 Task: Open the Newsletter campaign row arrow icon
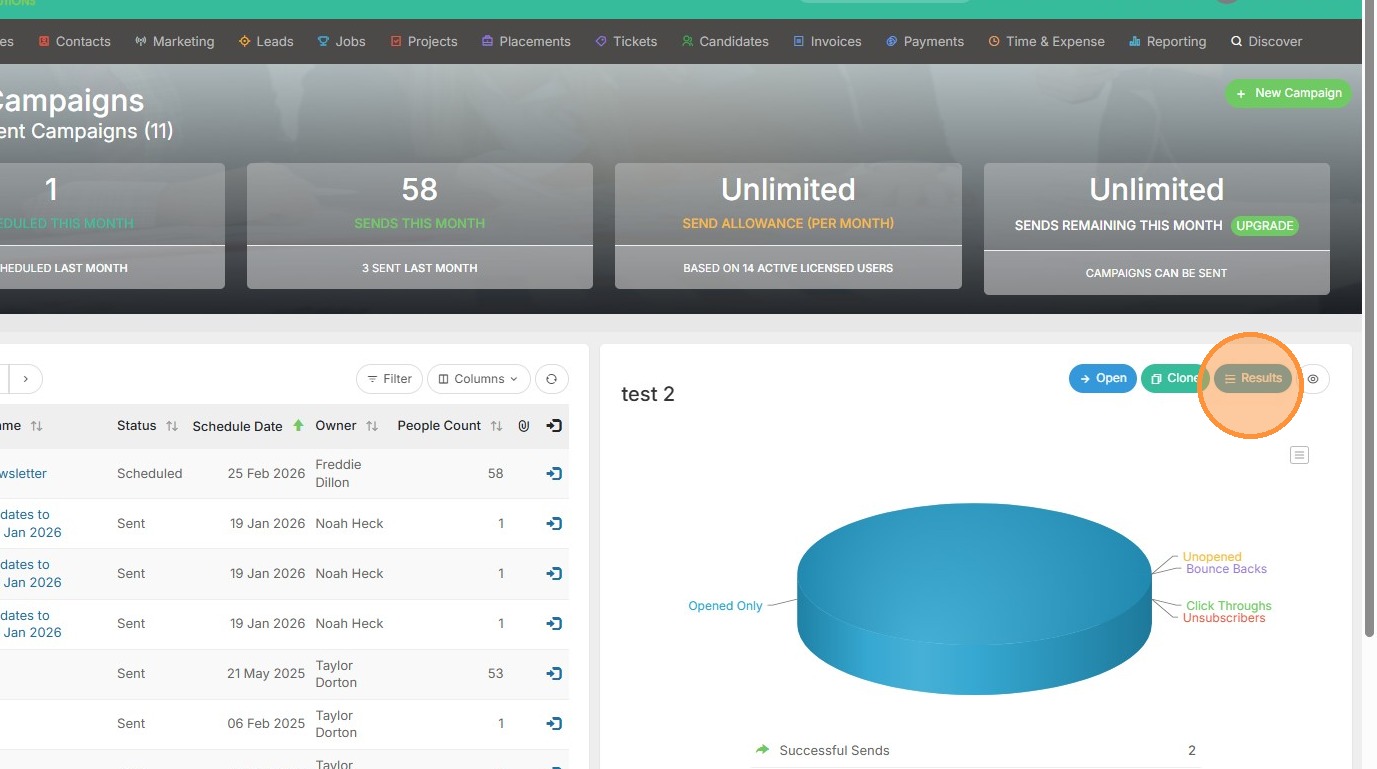click(x=554, y=473)
